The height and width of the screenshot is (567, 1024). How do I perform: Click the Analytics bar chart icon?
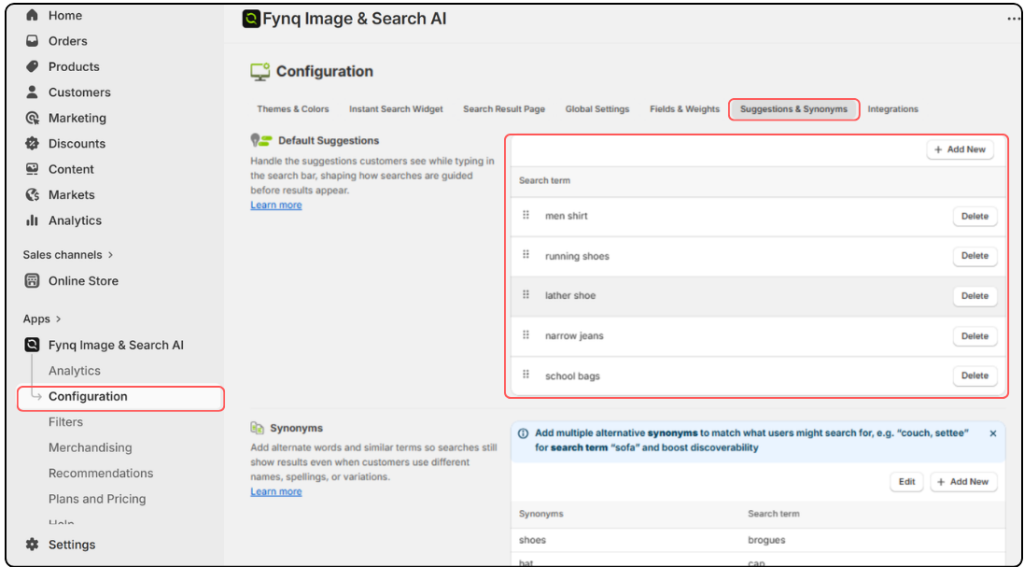32,221
